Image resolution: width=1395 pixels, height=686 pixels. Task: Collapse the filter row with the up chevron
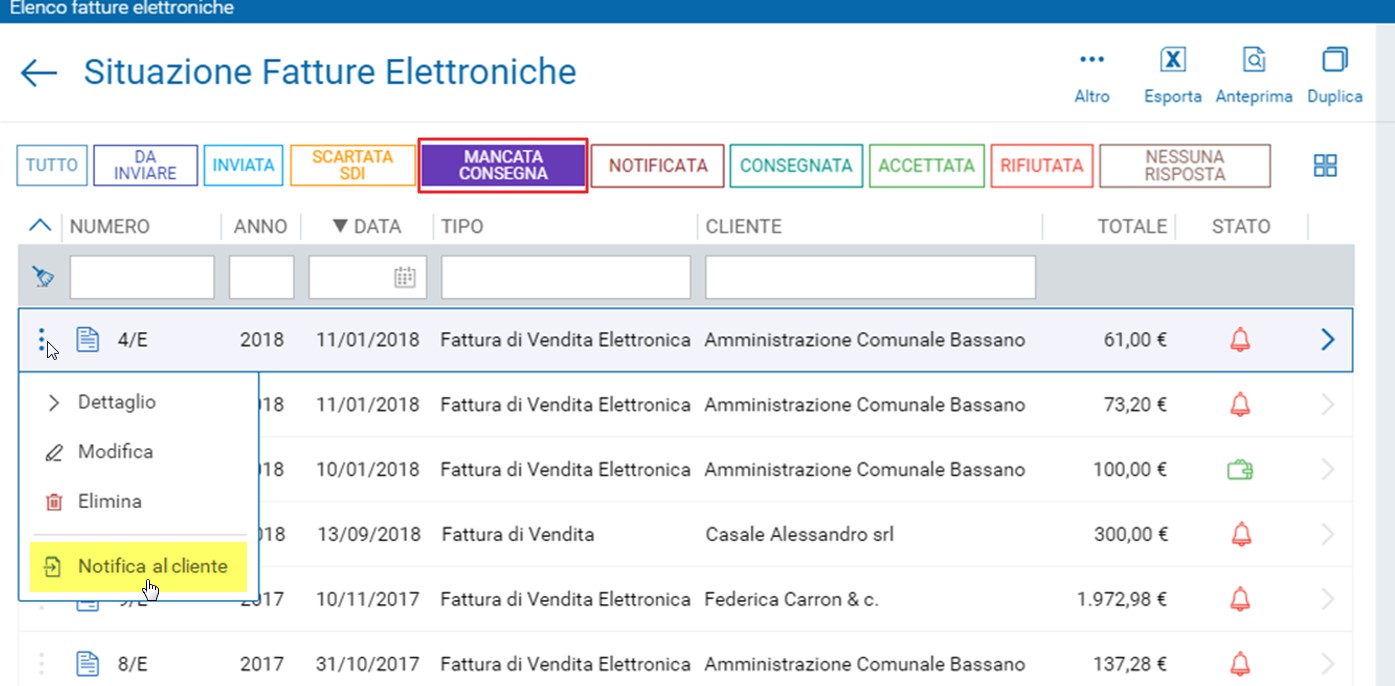pos(39,226)
